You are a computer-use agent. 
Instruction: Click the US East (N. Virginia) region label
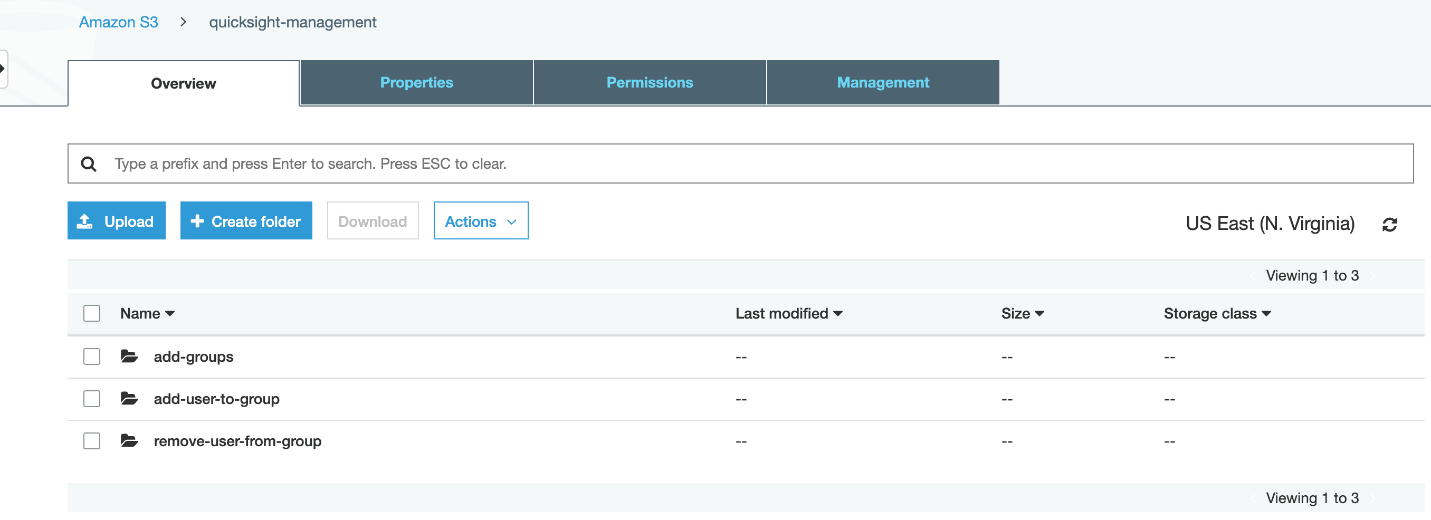[1270, 224]
